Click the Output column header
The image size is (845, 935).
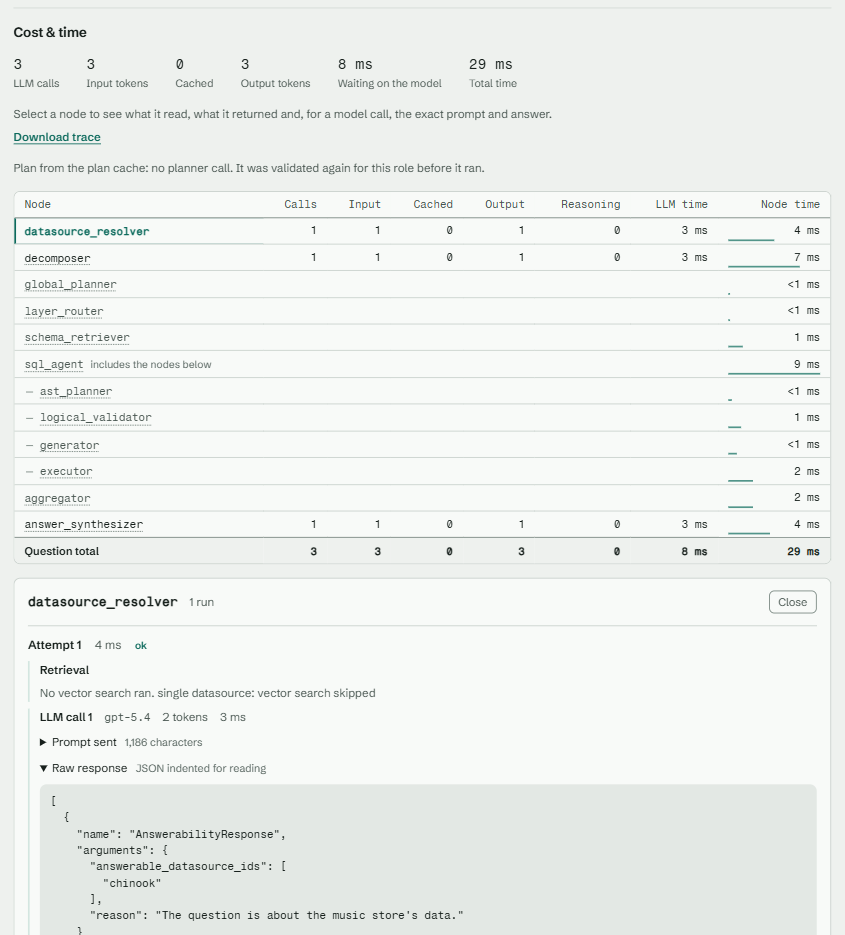click(504, 205)
